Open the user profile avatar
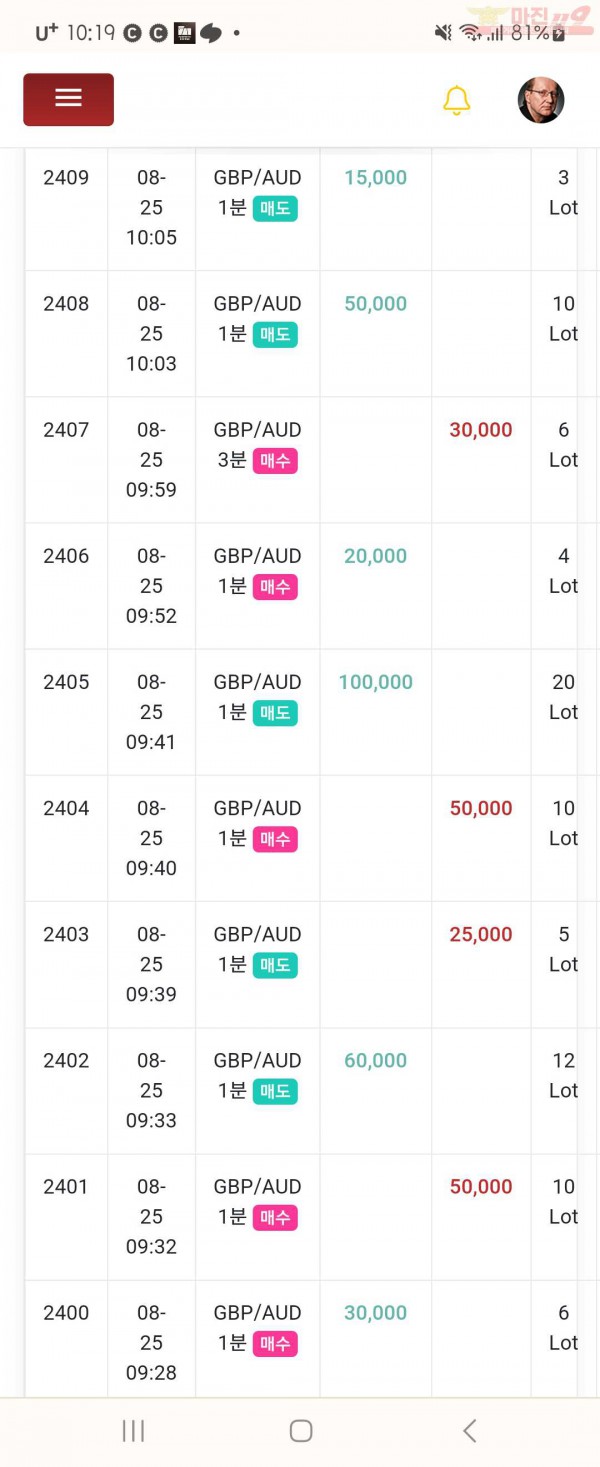 point(541,100)
